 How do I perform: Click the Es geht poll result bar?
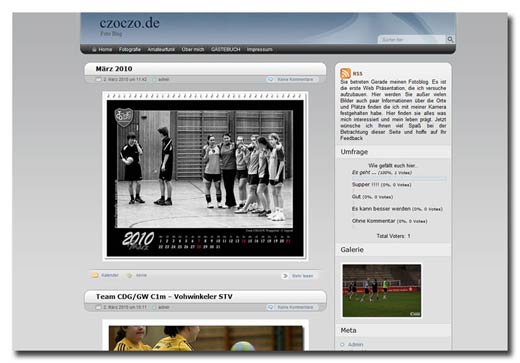click(x=399, y=179)
